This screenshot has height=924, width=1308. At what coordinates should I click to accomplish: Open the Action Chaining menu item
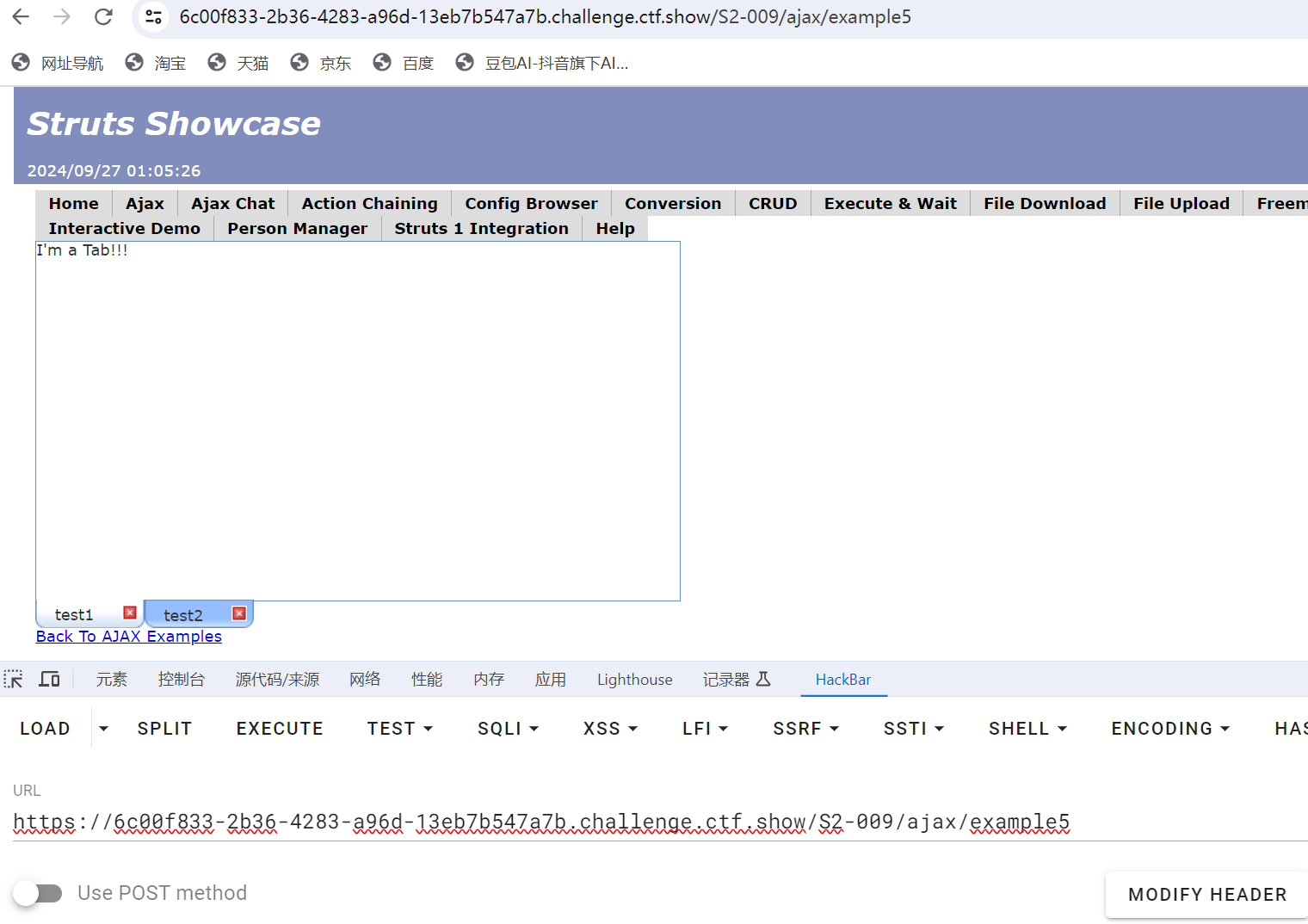pos(370,204)
